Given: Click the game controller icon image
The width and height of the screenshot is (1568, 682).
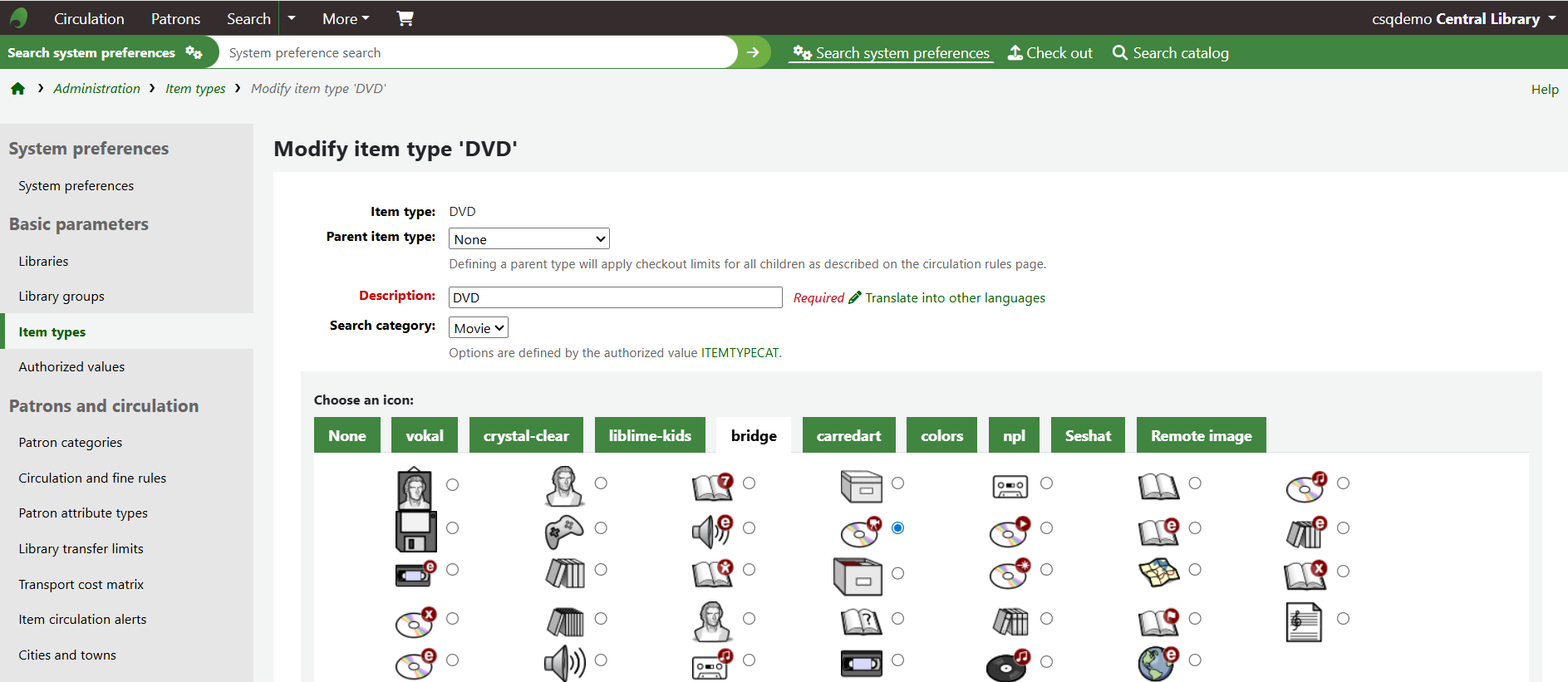Looking at the screenshot, I should point(564,531).
